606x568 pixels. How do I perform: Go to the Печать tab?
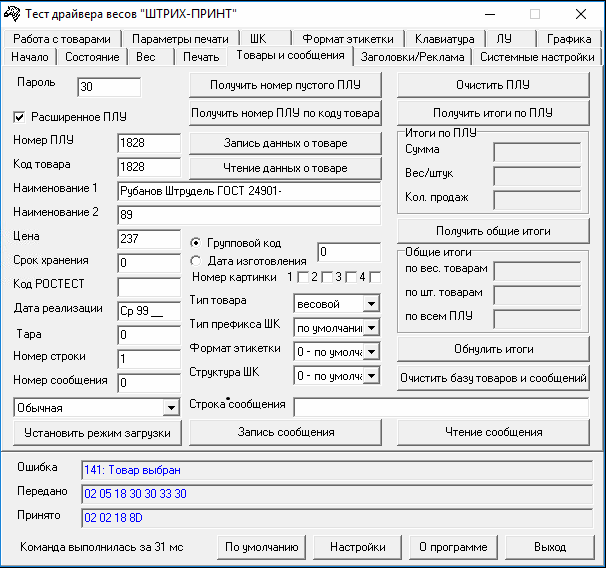[201, 57]
